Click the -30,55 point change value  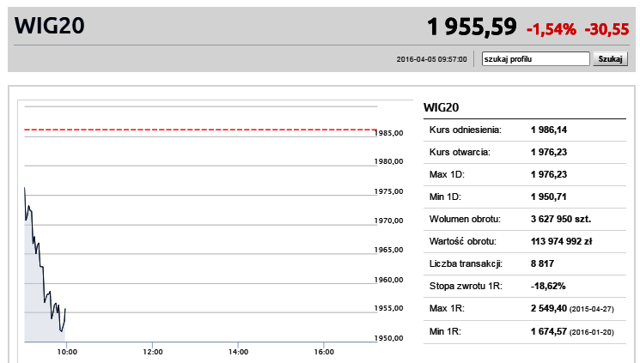tap(607, 29)
